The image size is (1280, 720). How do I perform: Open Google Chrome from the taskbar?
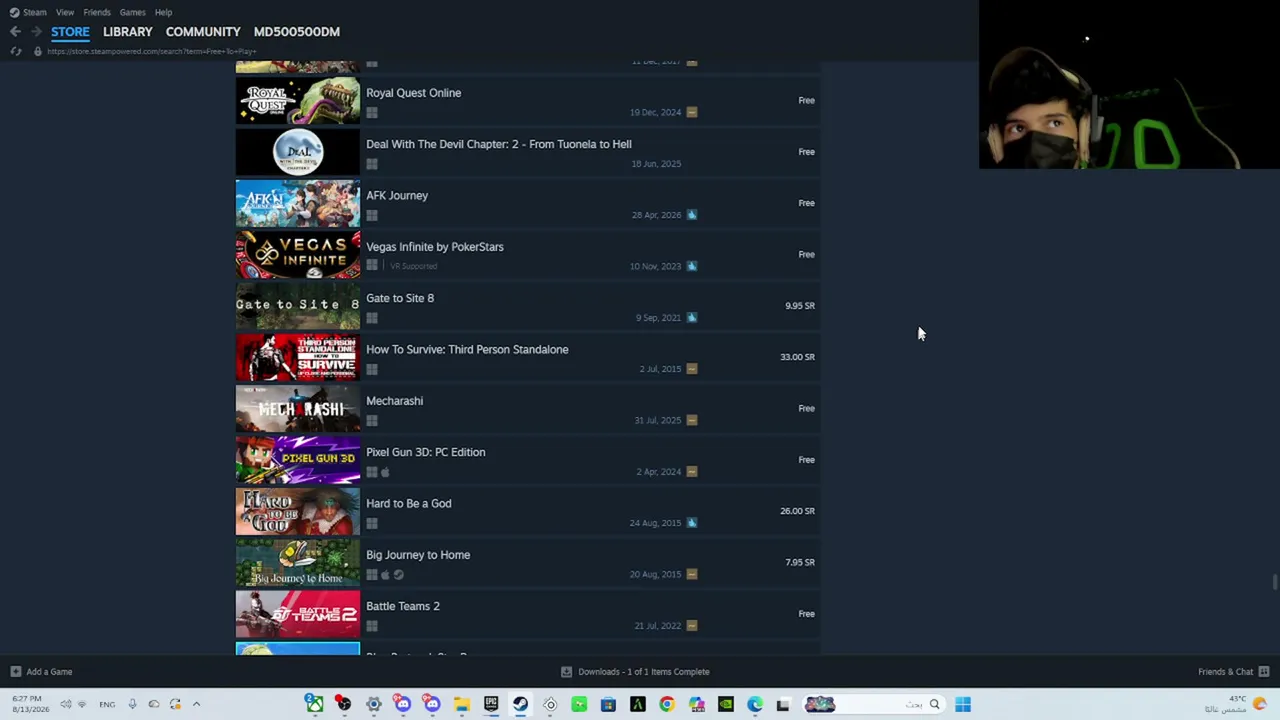pyautogui.click(x=667, y=705)
